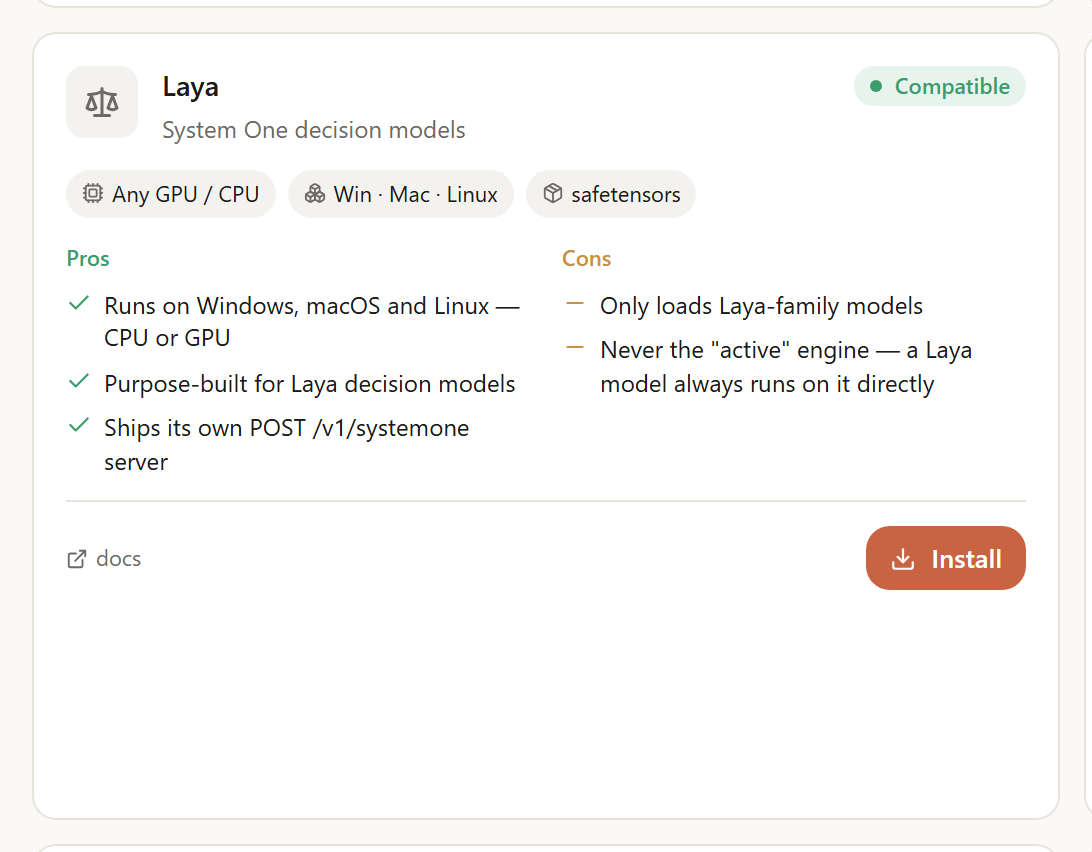Click the dash beside Never the active engine con

click(575, 347)
